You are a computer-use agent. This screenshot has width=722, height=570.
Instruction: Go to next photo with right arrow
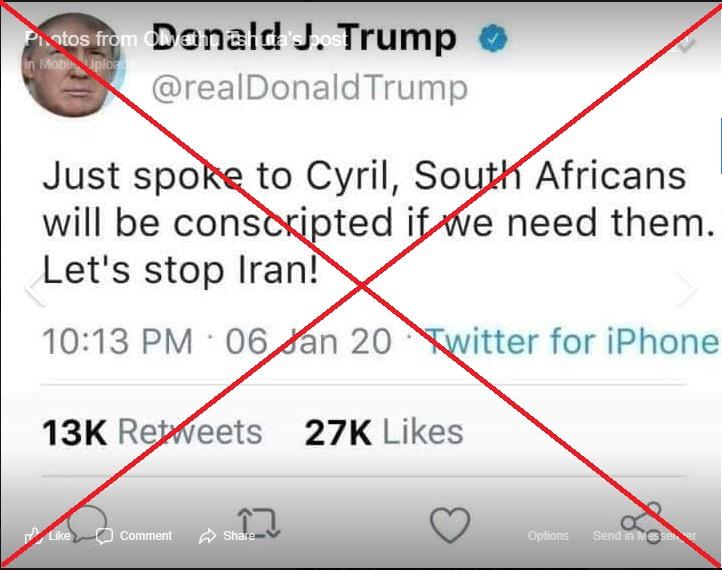(687, 289)
